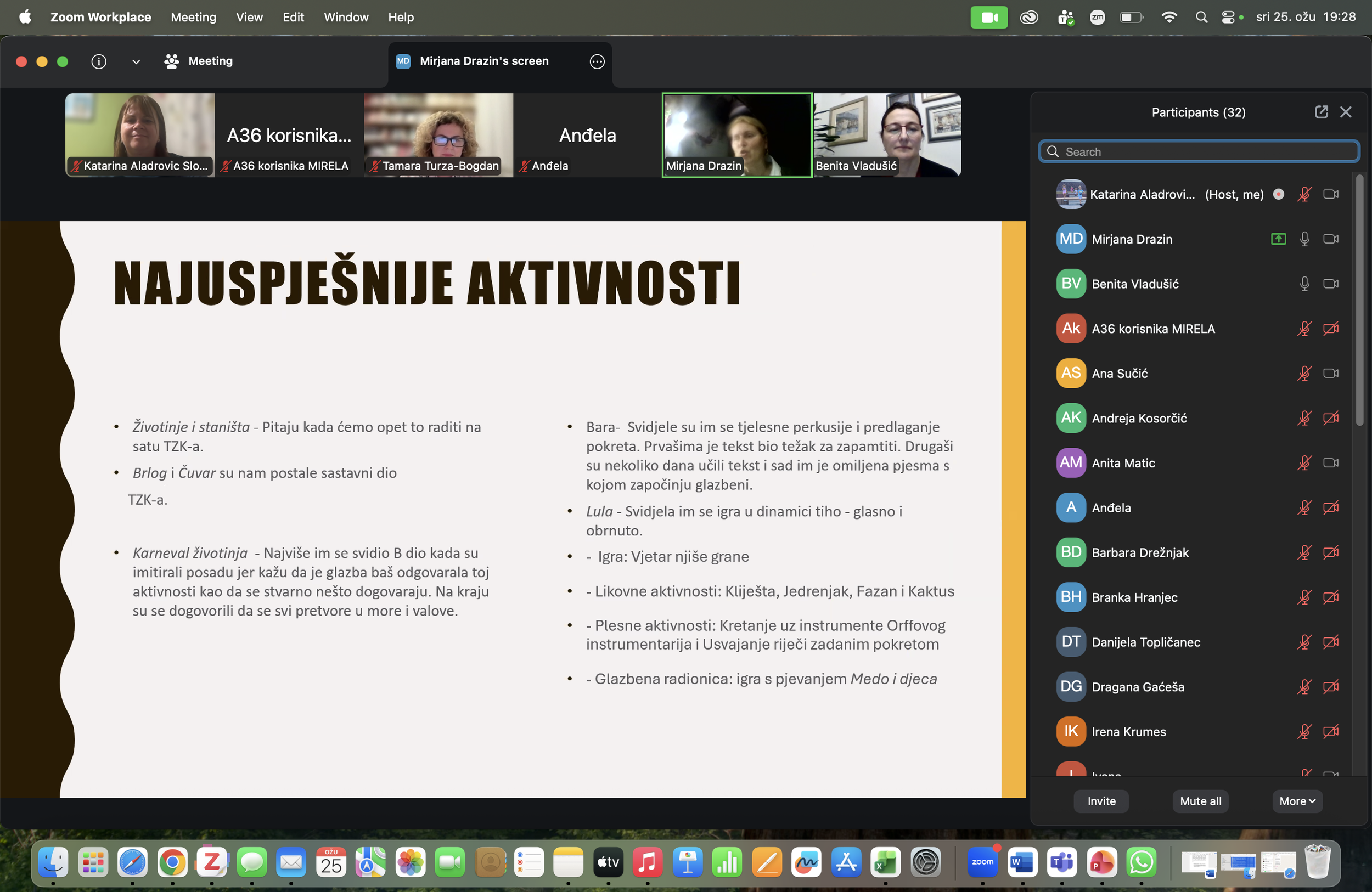The width and height of the screenshot is (1372, 892).
Task: Toggle Benita Vladušić's camera icon
Action: (1330, 284)
